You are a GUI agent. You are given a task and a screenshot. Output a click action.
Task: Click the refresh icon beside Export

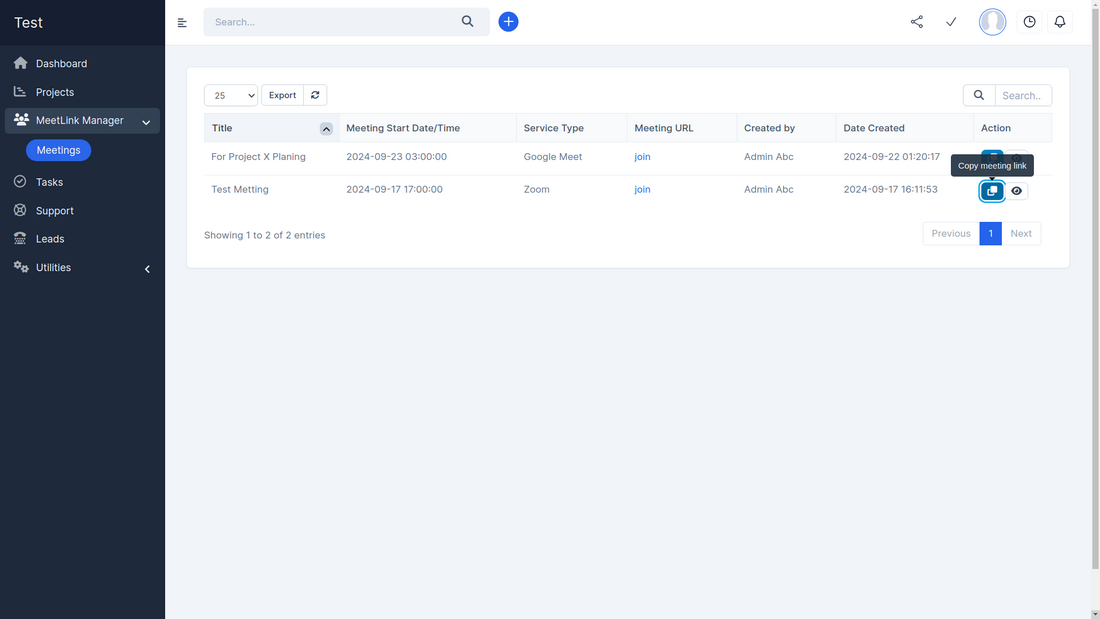314,94
